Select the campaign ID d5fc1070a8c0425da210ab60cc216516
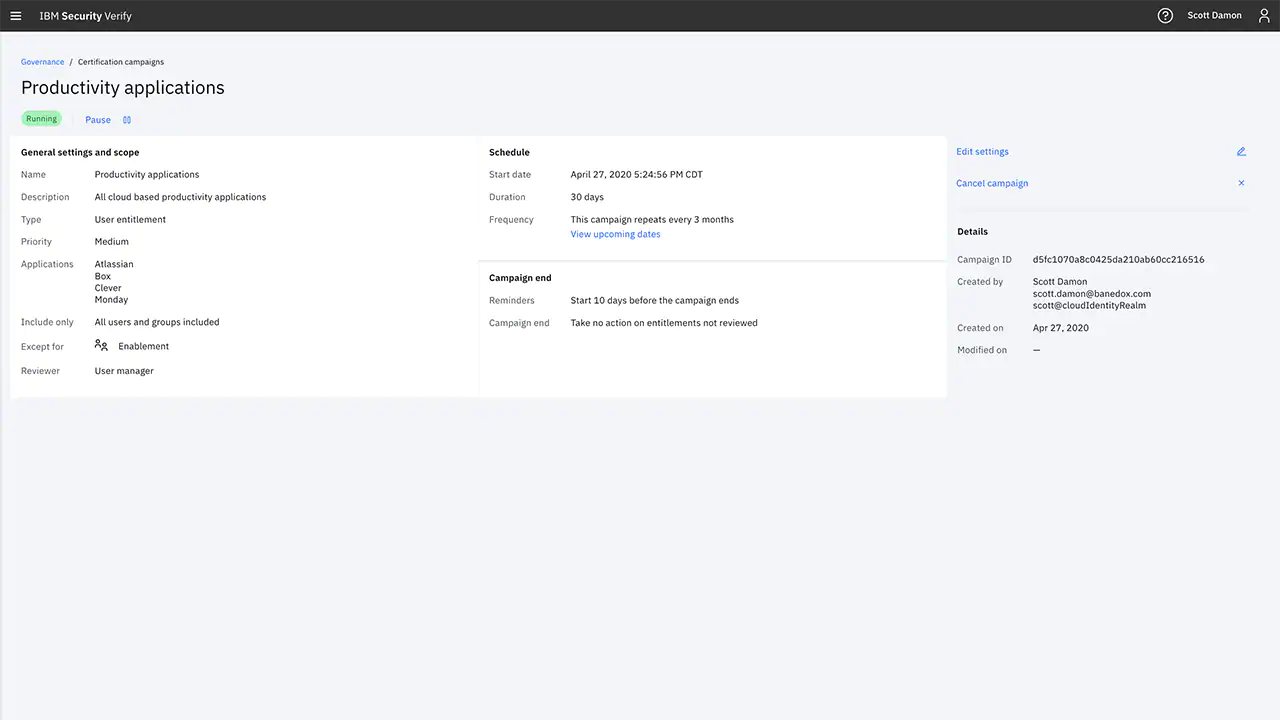Viewport: 1280px width, 720px height. pyautogui.click(x=1118, y=260)
